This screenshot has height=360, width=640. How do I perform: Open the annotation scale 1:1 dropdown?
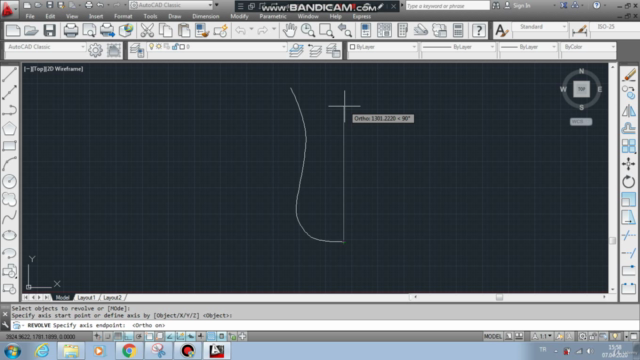pos(542,336)
